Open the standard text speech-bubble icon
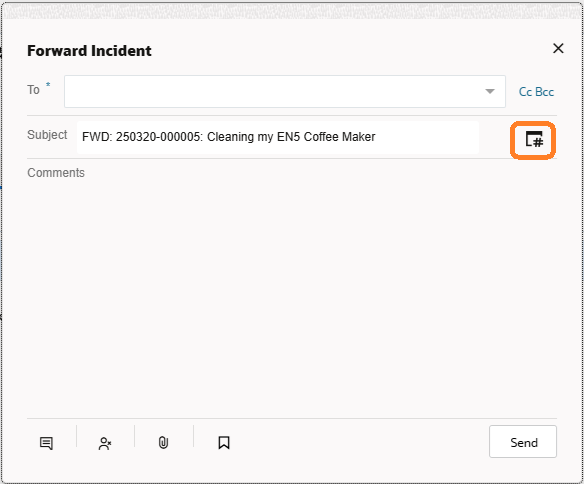Image resolution: width=584 pixels, height=484 pixels. [46, 443]
